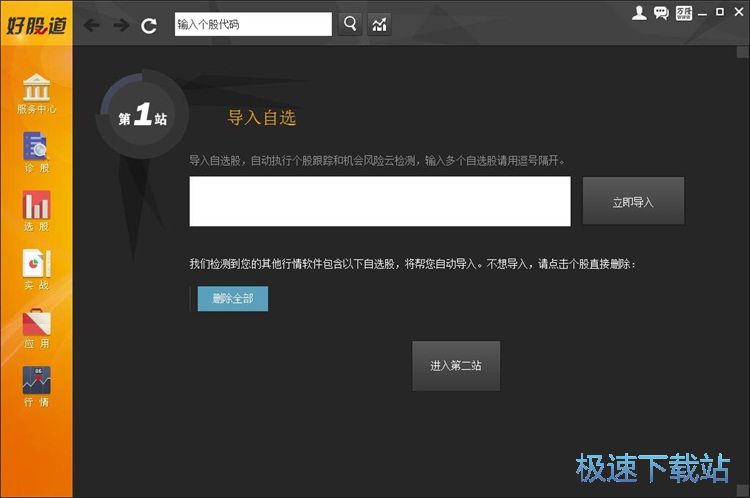Screen dimensions: 750x498
Task: Open the 应用 applications icon
Action: 36,329
